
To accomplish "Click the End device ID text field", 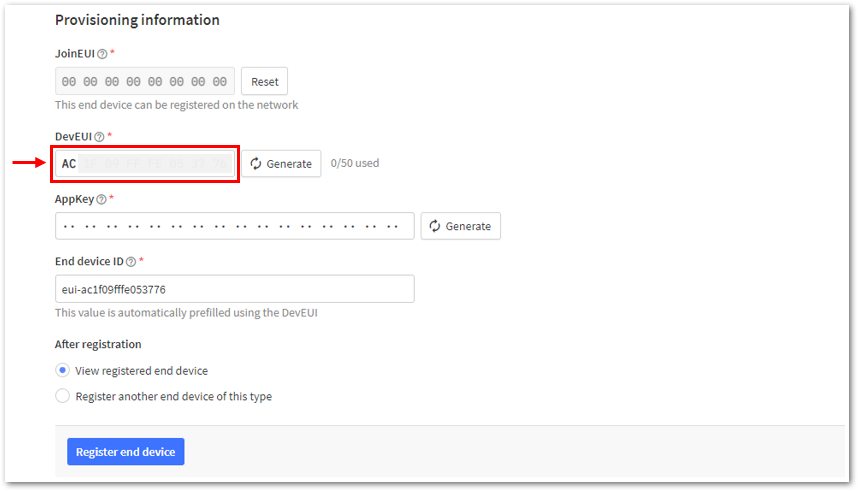I will (235, 289).
